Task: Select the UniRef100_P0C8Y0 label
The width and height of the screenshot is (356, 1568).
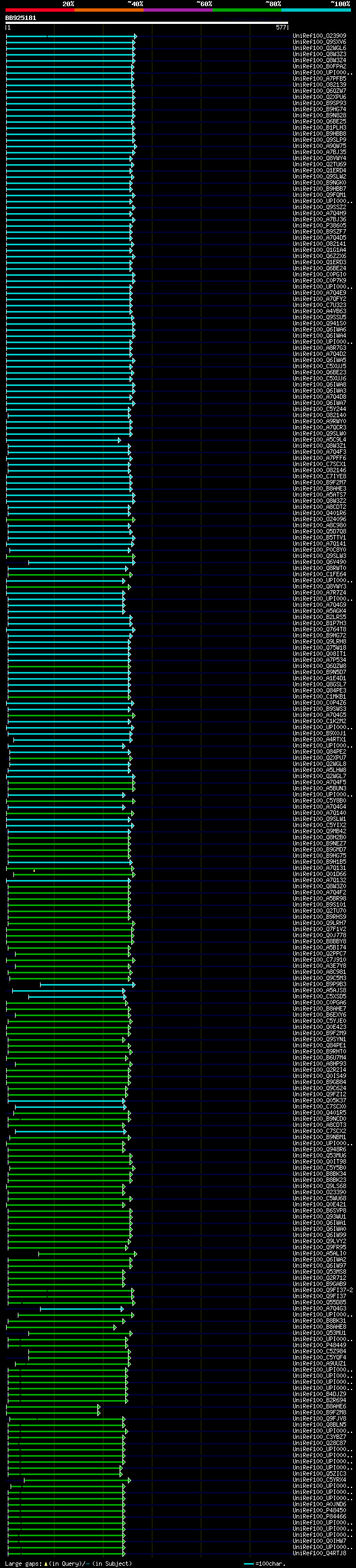Action: [x=319, y=550]
